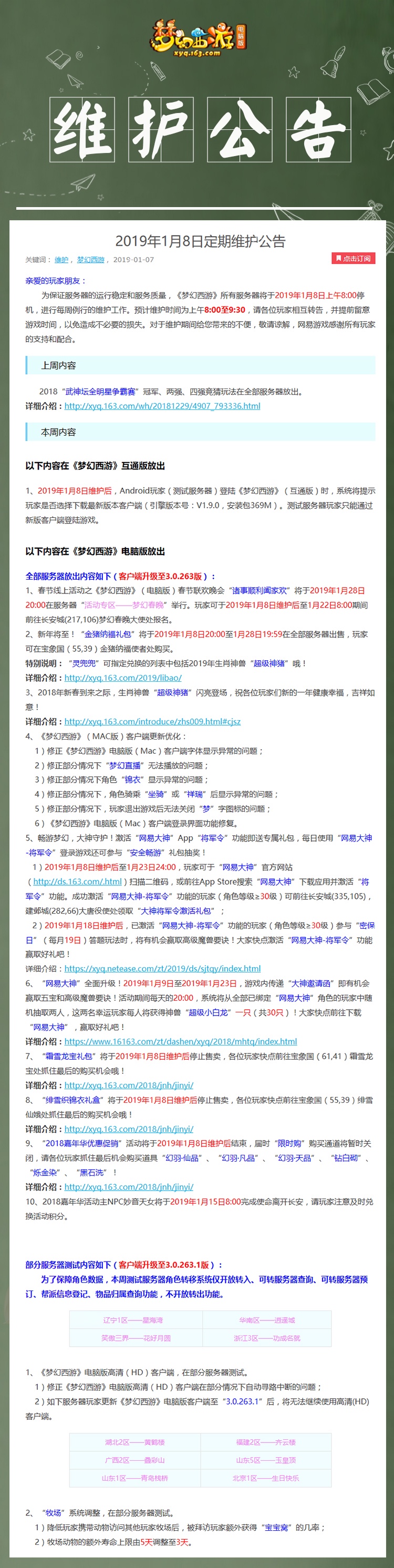Click the 武神坛全明星争霸赛 text

(x=100, y=392)
